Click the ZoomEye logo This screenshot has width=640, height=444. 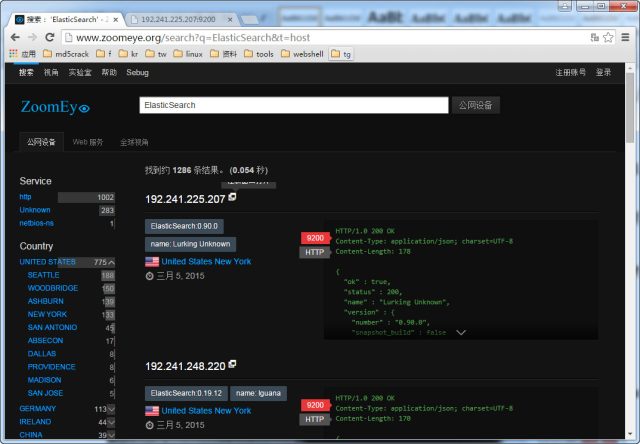[55, 107]
